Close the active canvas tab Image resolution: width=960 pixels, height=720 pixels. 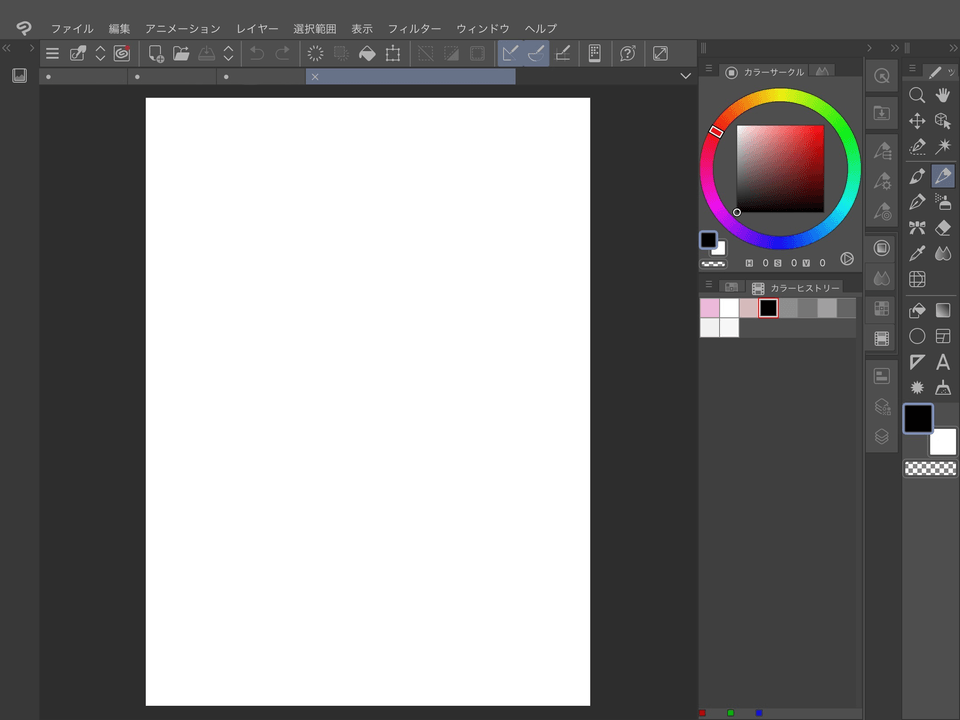(315, 77)
